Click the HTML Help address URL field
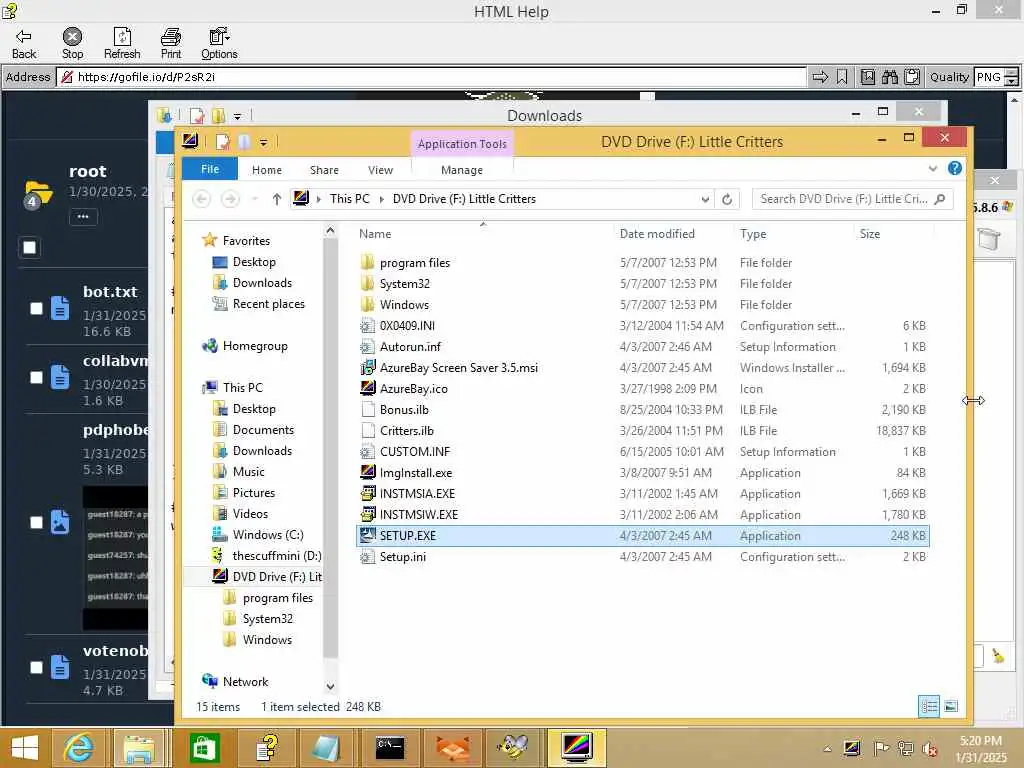The image size is (1024, 768). (x=431, y=77)
